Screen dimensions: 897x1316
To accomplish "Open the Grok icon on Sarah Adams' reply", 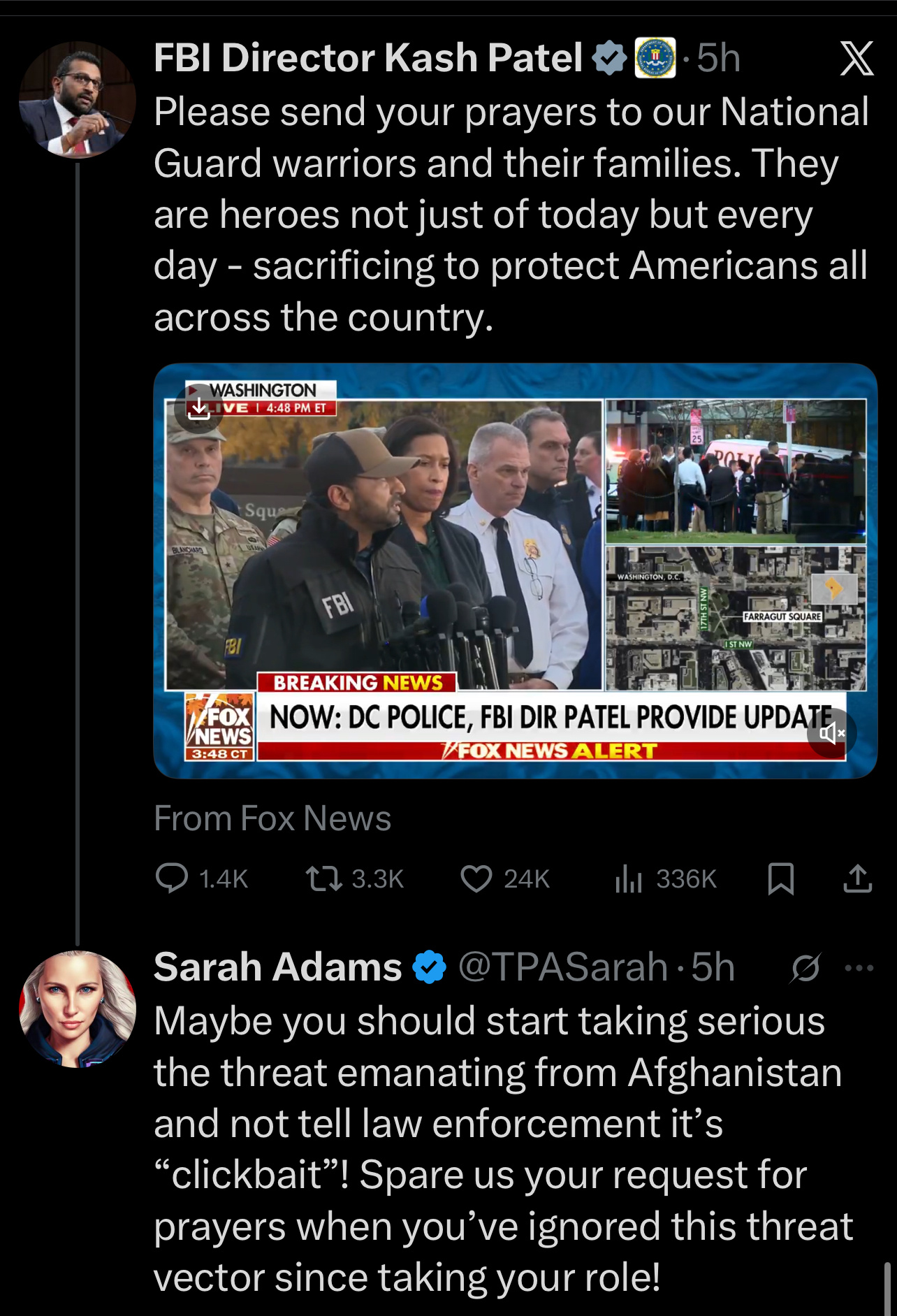I will pyautogui.click(x=805, y=968).
